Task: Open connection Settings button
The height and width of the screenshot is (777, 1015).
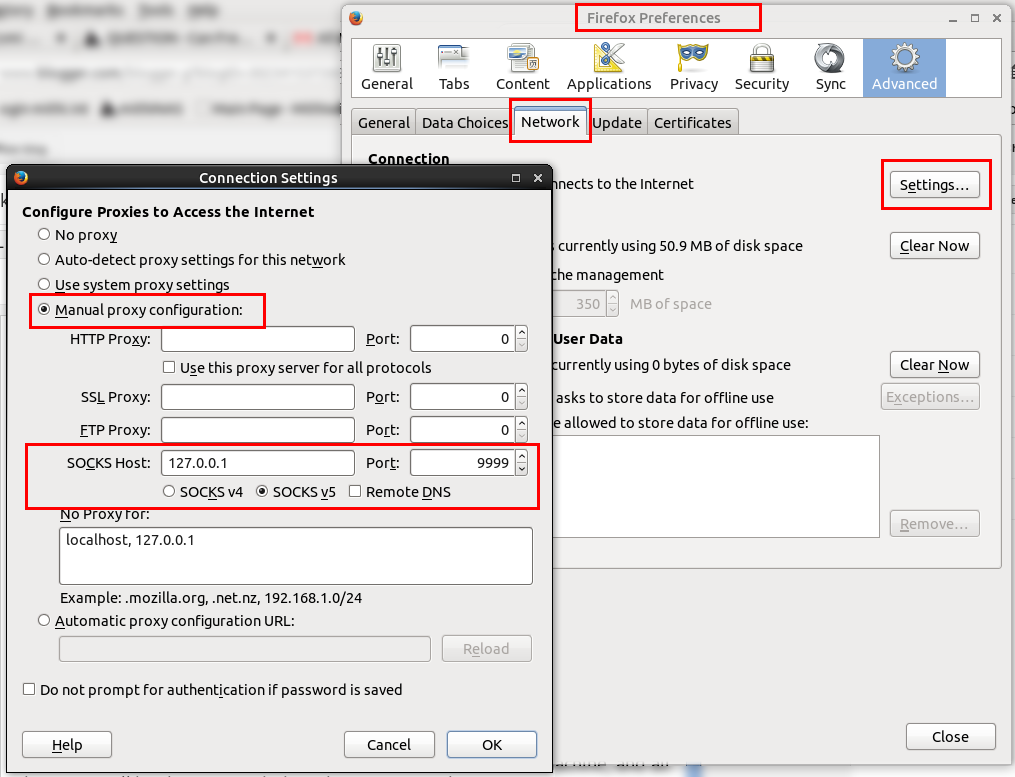Action: tap(935, 185)
